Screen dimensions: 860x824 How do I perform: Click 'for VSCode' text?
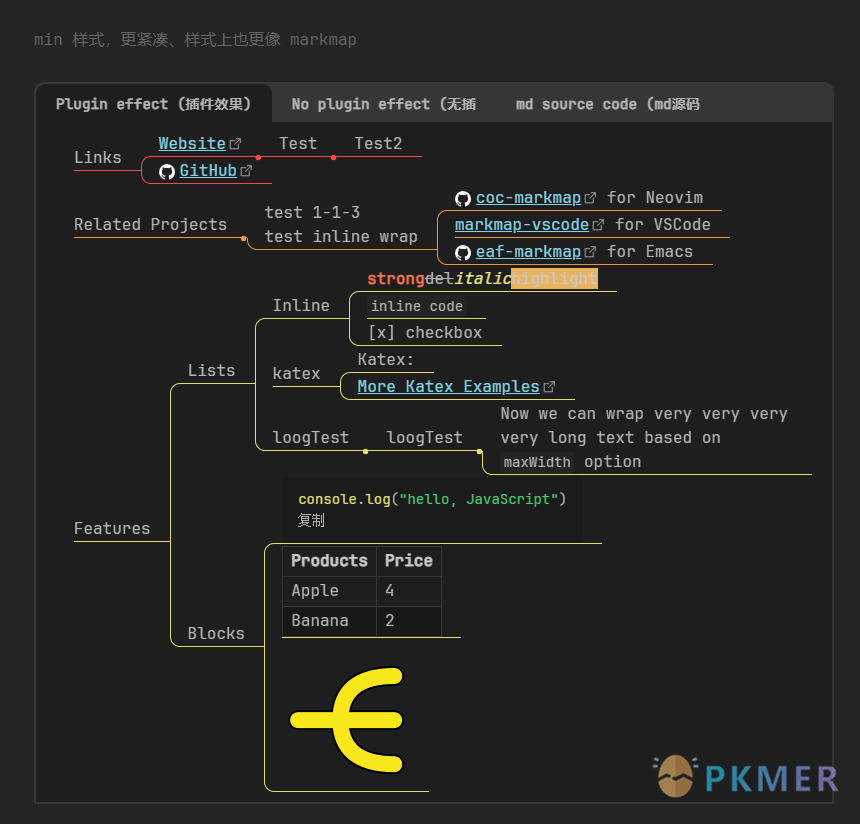pos(663,224)
